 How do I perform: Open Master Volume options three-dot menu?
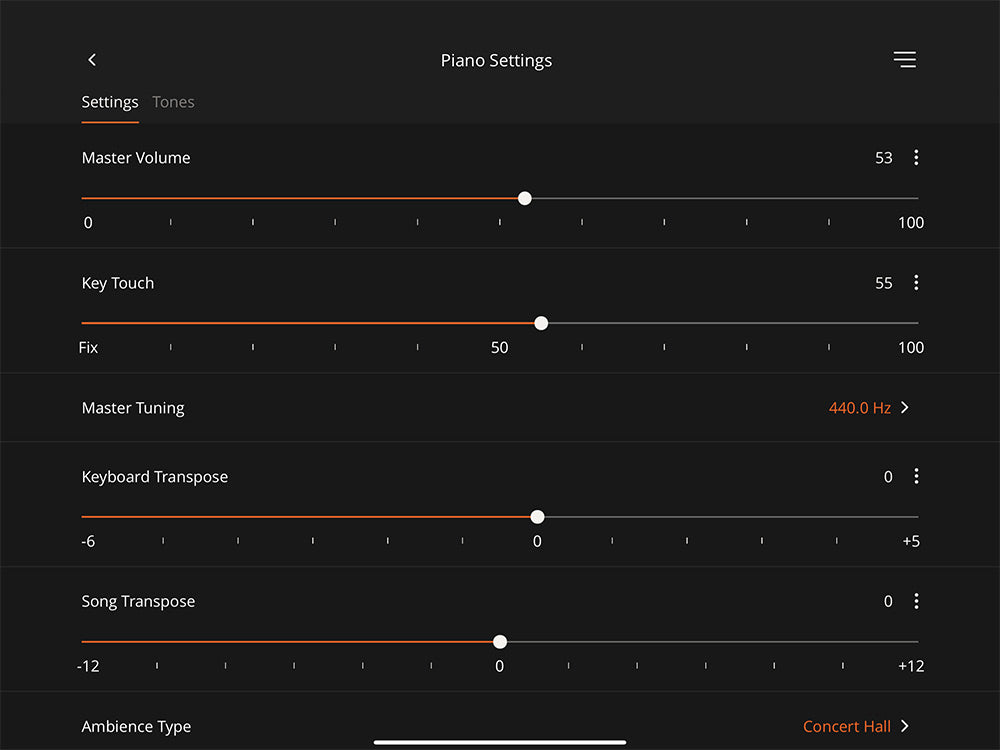[916, 158]
